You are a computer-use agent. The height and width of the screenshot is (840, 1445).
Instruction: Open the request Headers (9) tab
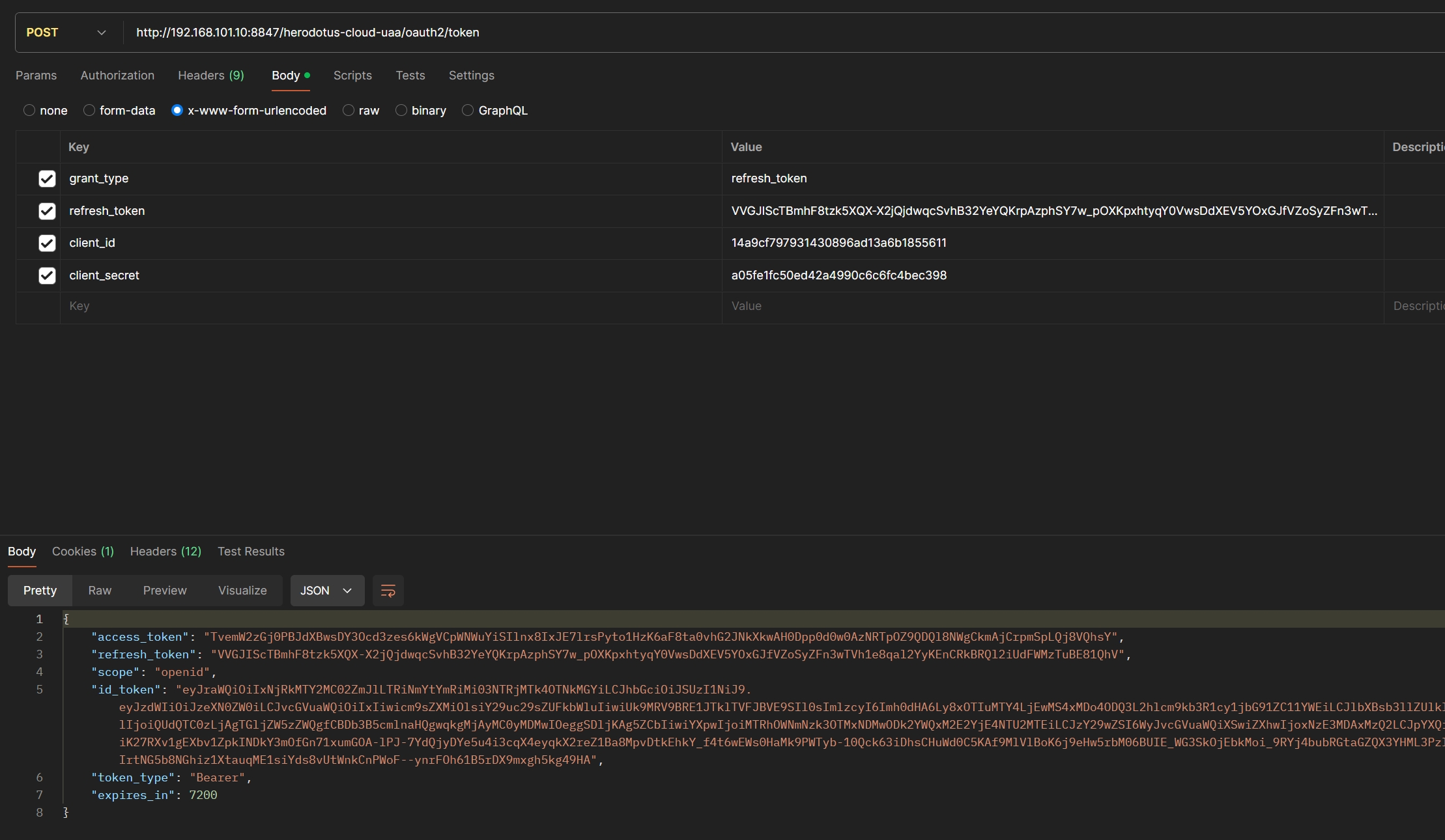tap(210, 76)
